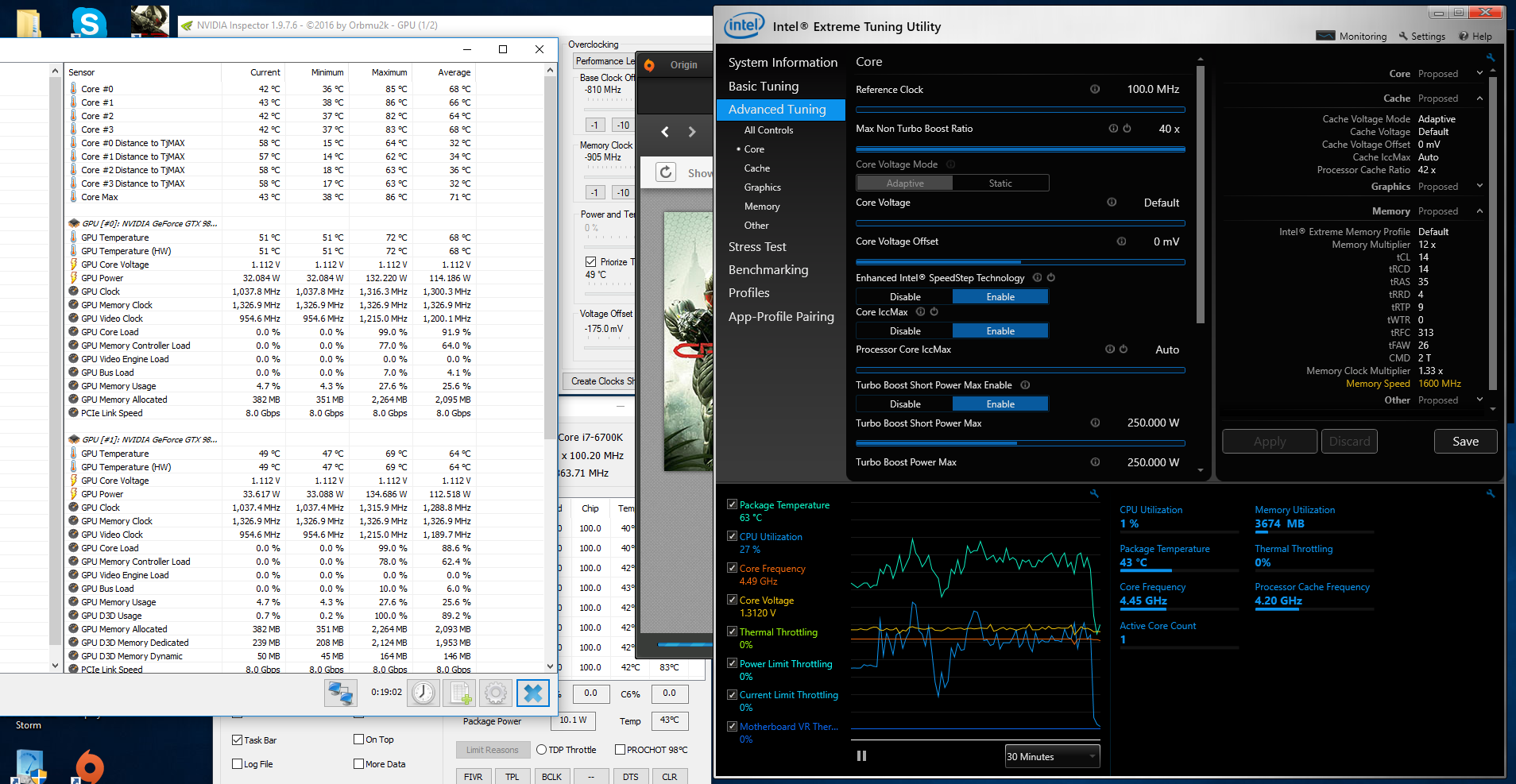Screen dimensions: 1516x784
Task: Adjust the Max Non Turbo Boost Ratio slider
Action: (x=1020, y=149)
